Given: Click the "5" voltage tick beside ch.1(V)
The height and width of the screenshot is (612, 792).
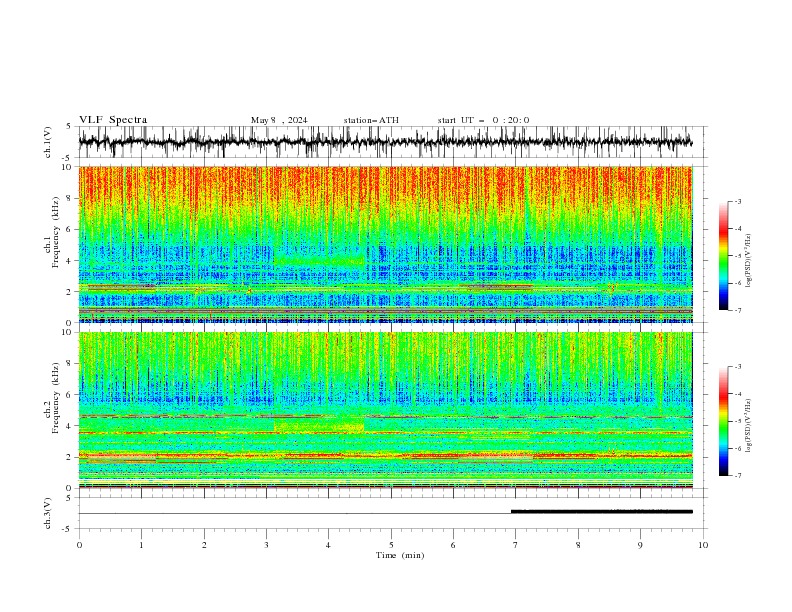Looking at the screenshot, I should click(x=70, y=127).
